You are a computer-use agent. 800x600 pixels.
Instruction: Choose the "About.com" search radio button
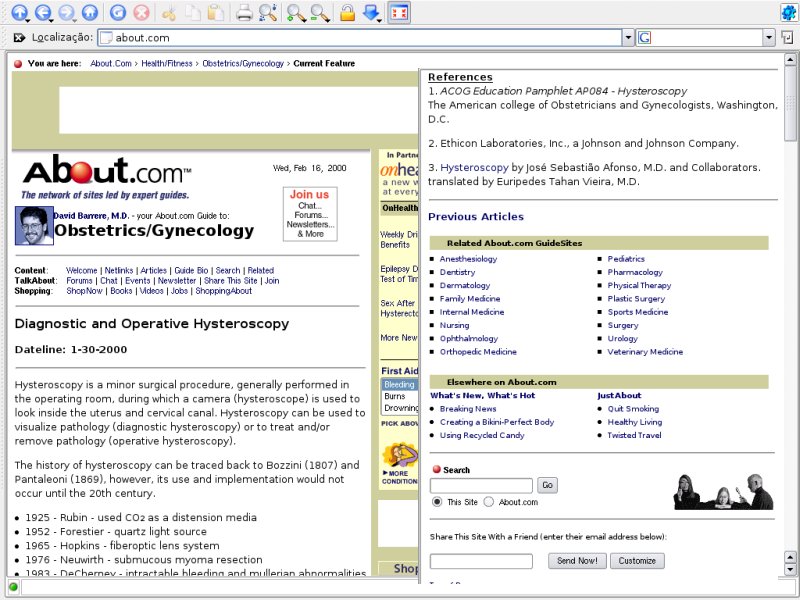(489, 502)
